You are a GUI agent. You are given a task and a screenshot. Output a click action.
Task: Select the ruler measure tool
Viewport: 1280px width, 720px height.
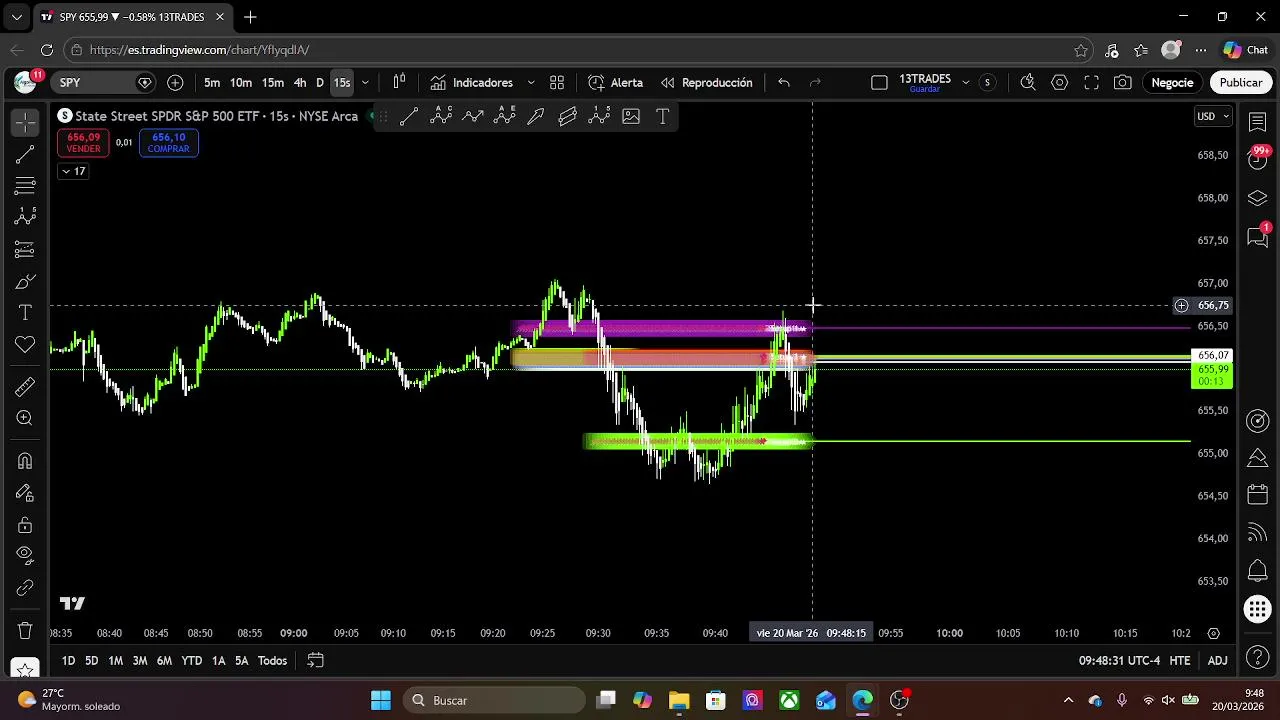25,387
